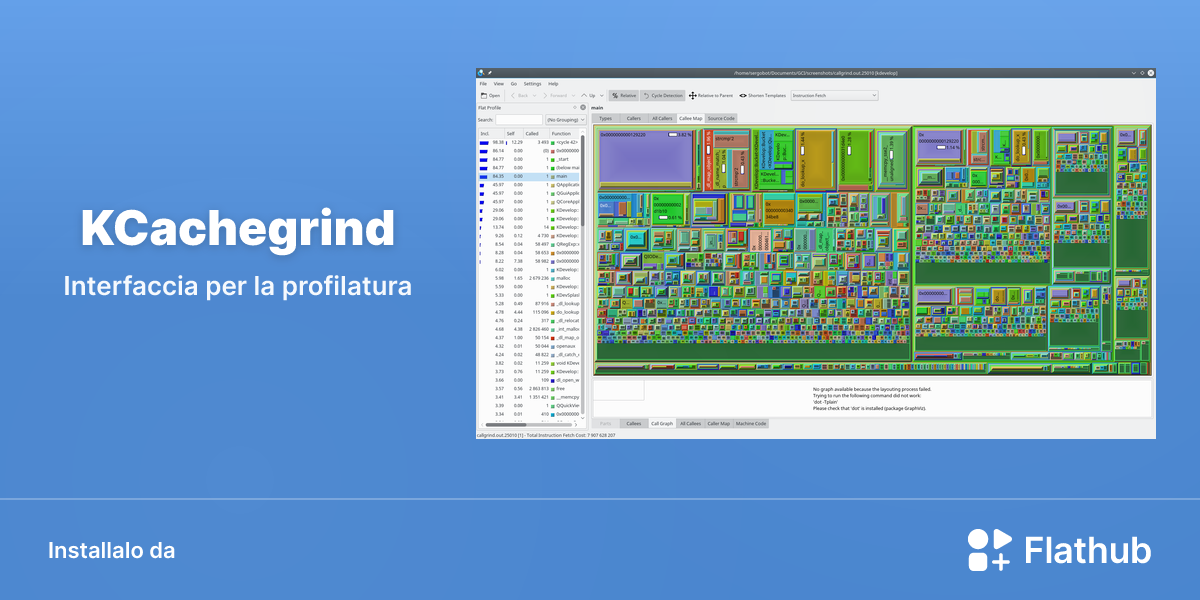Open the Instruction Fetch event type dropdown

click(x=834, y=95)
